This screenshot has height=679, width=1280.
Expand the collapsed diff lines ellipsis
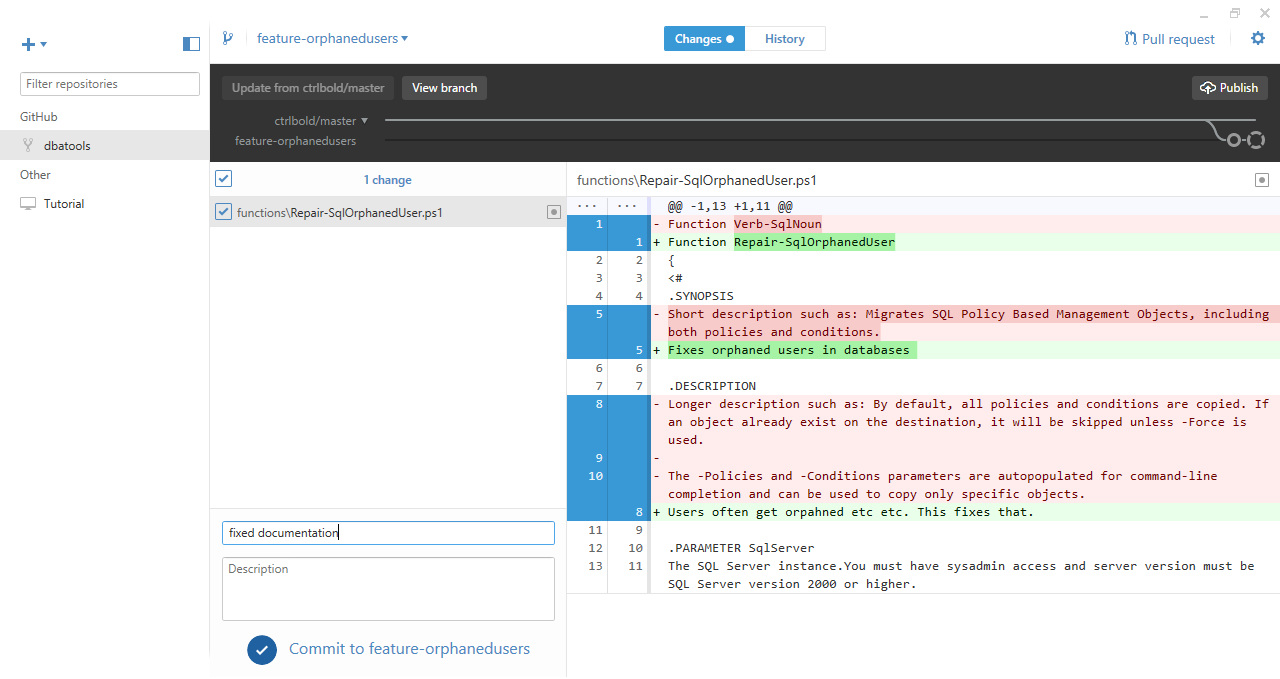587,205
